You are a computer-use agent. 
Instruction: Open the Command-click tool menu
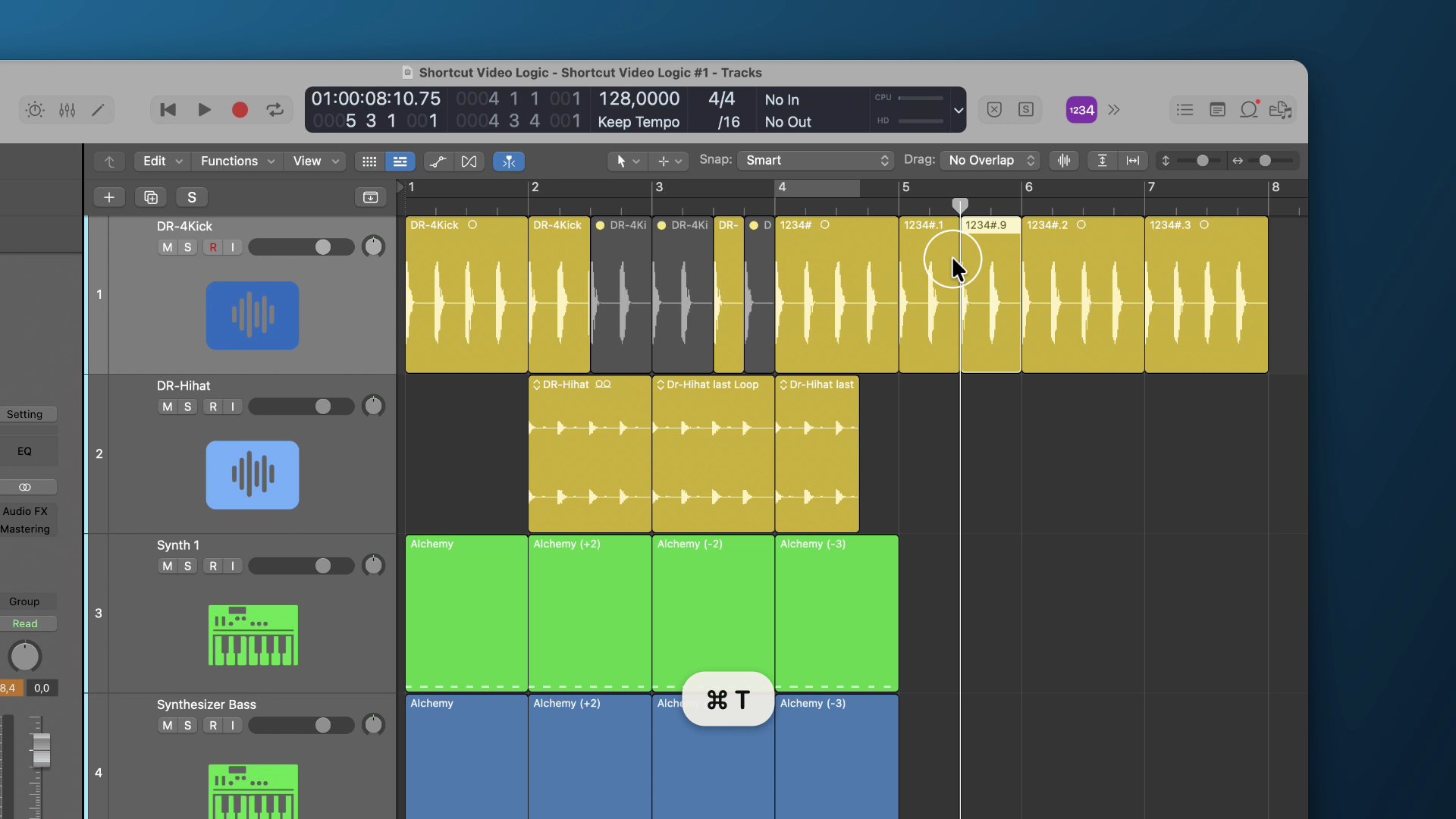point(670,161)
